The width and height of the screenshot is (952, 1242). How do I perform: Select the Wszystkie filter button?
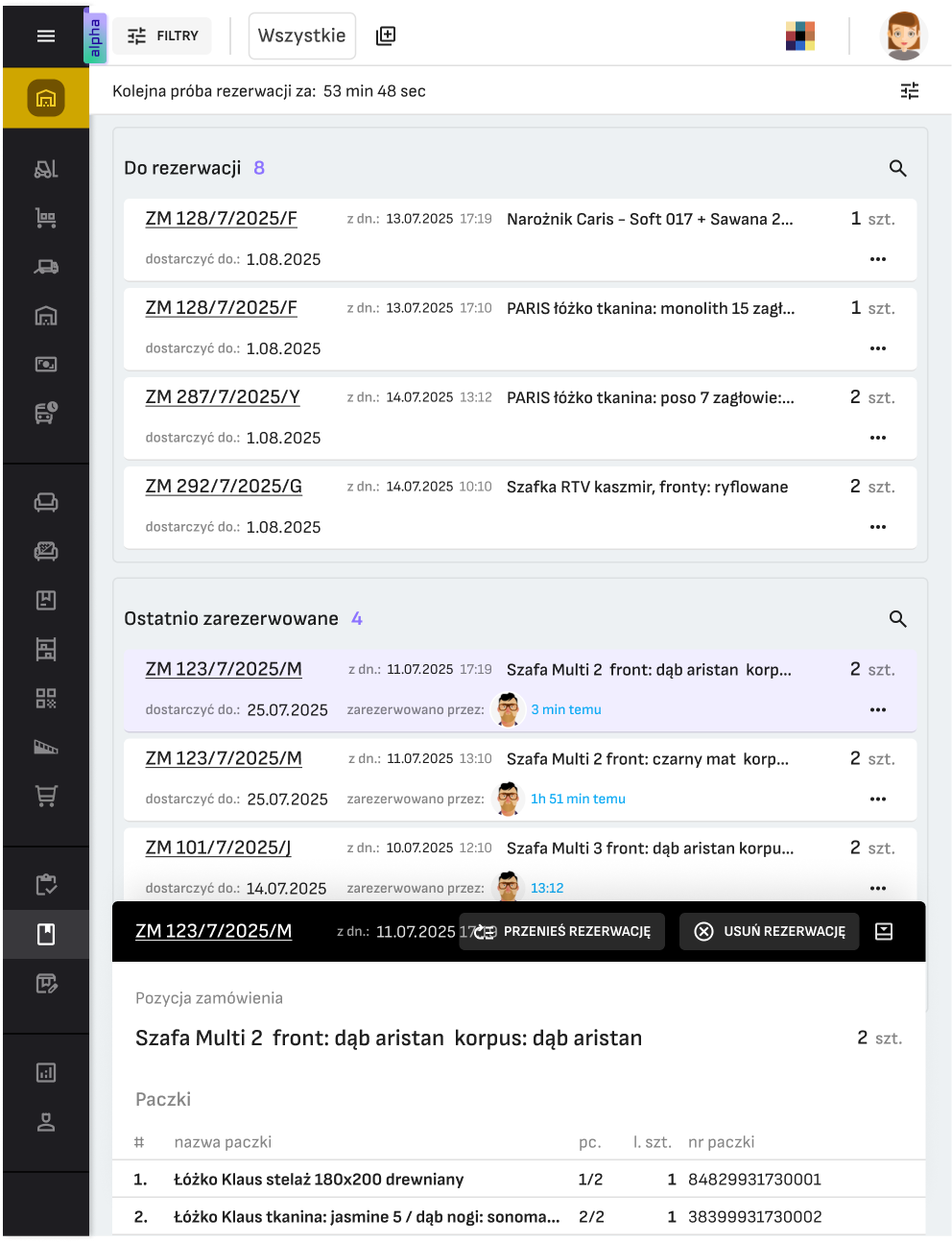point(302,36)
